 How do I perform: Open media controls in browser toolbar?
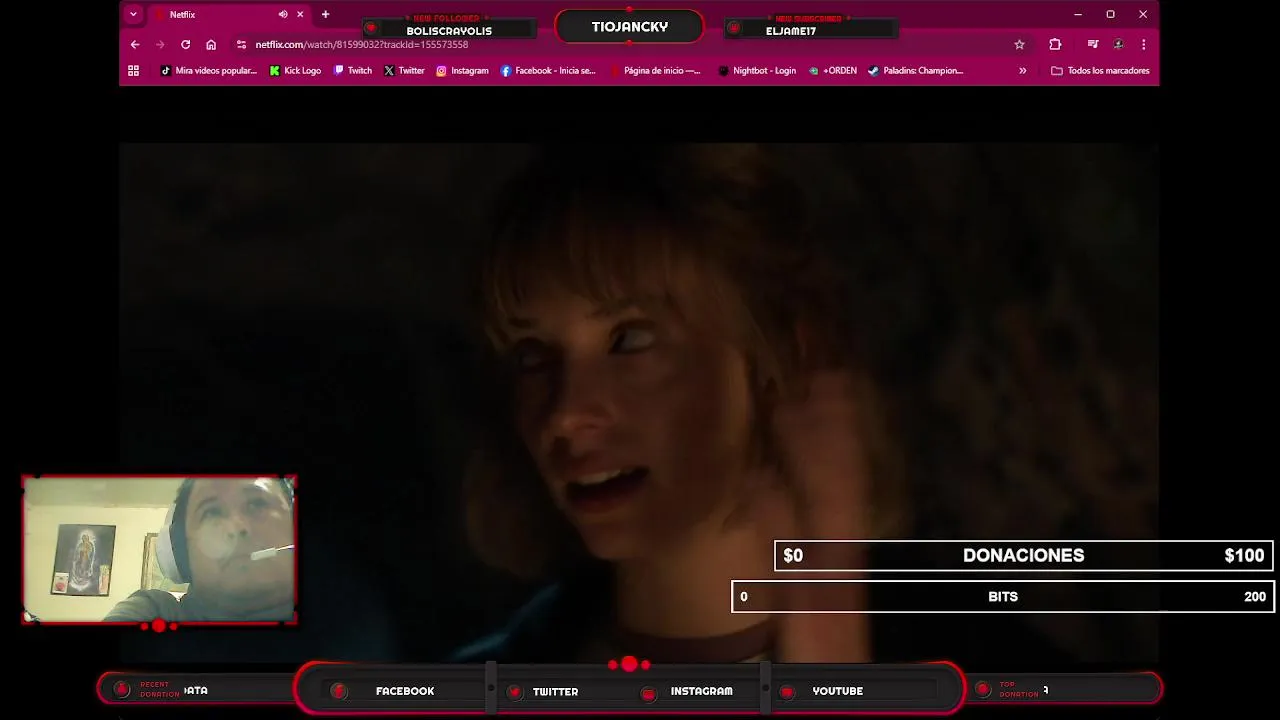pos(1093,44)
